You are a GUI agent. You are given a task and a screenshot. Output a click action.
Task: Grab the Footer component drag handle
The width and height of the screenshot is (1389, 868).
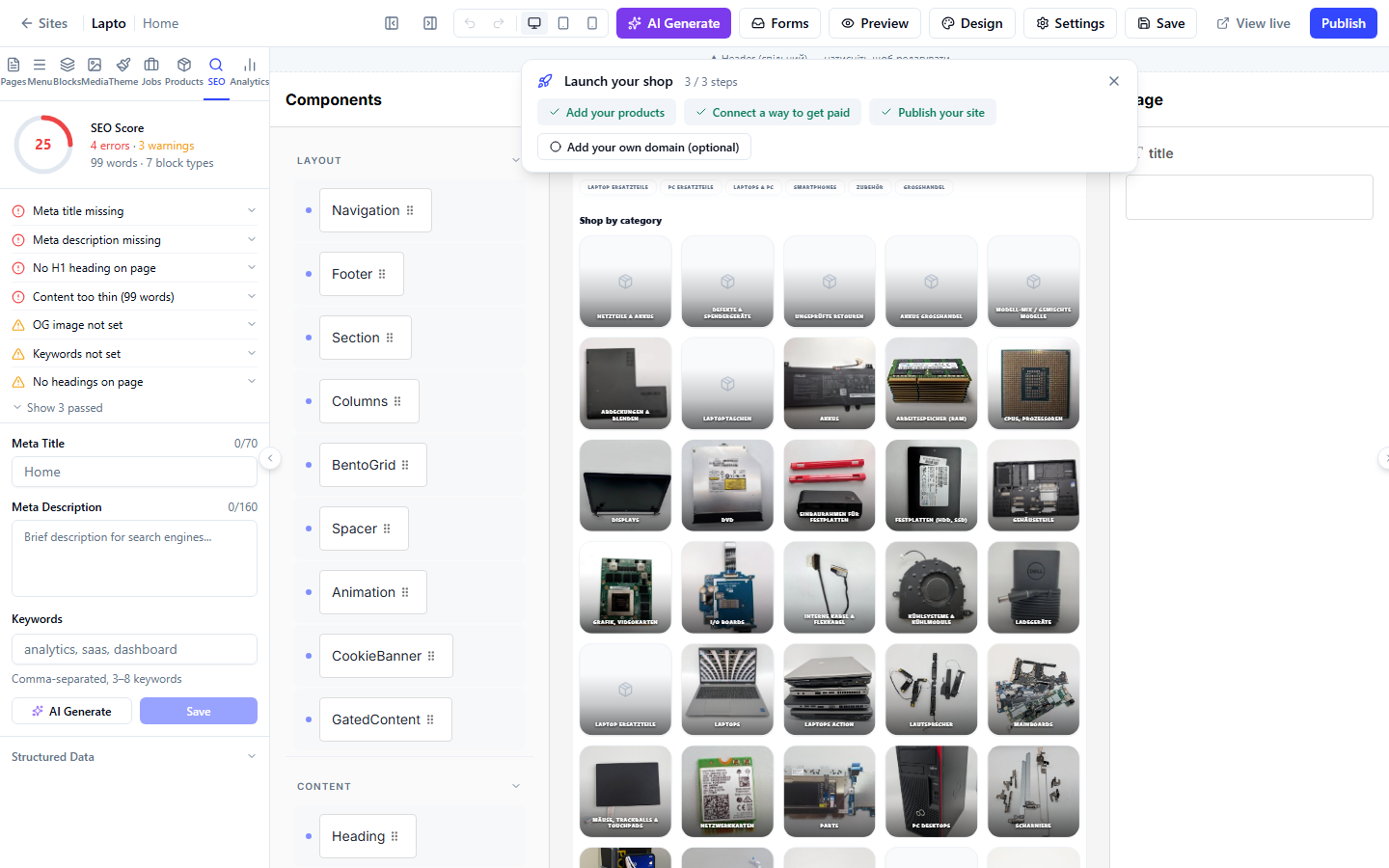click(382, 274)
